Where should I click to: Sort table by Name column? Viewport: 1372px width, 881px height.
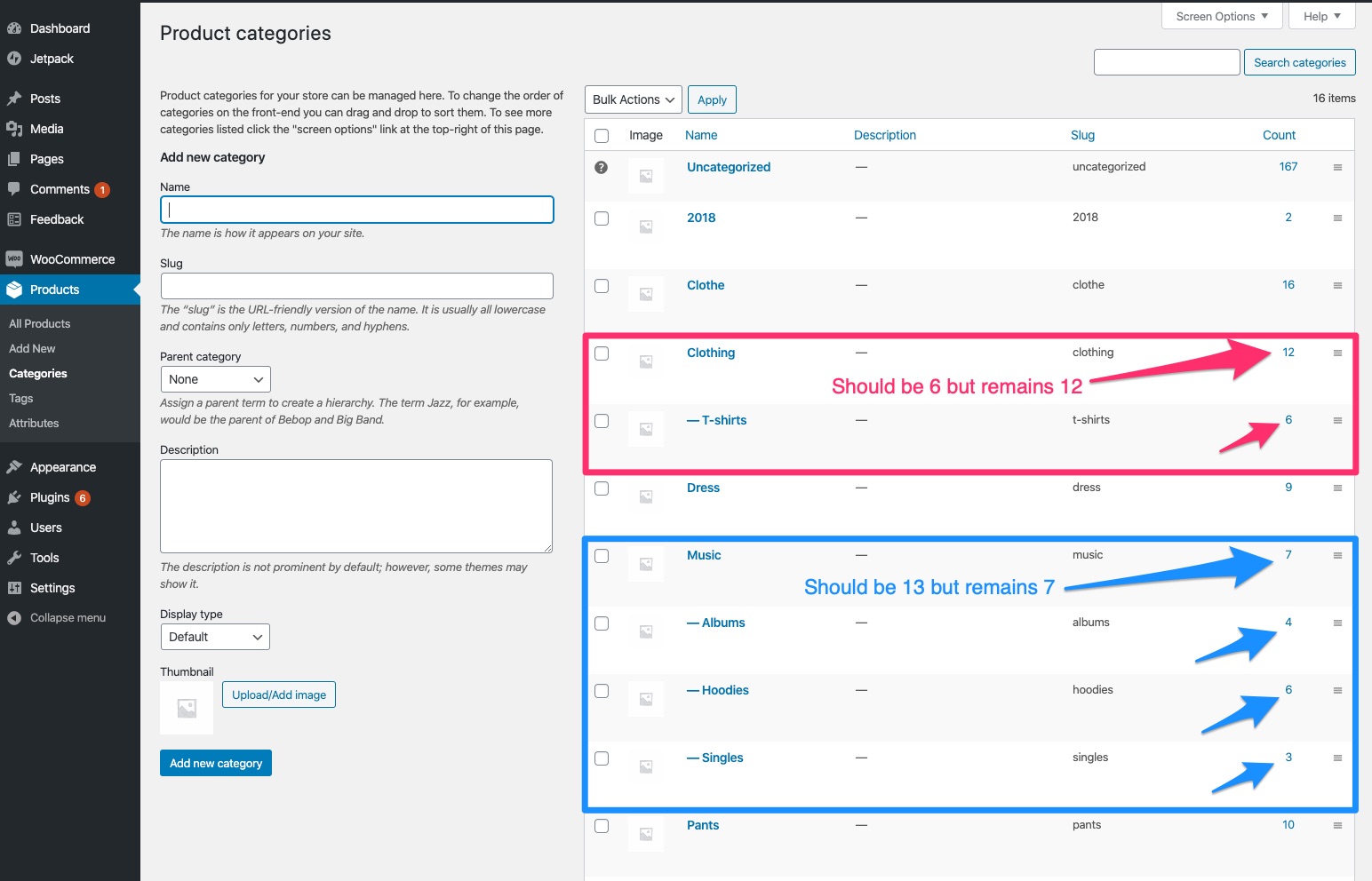(701, 135)
